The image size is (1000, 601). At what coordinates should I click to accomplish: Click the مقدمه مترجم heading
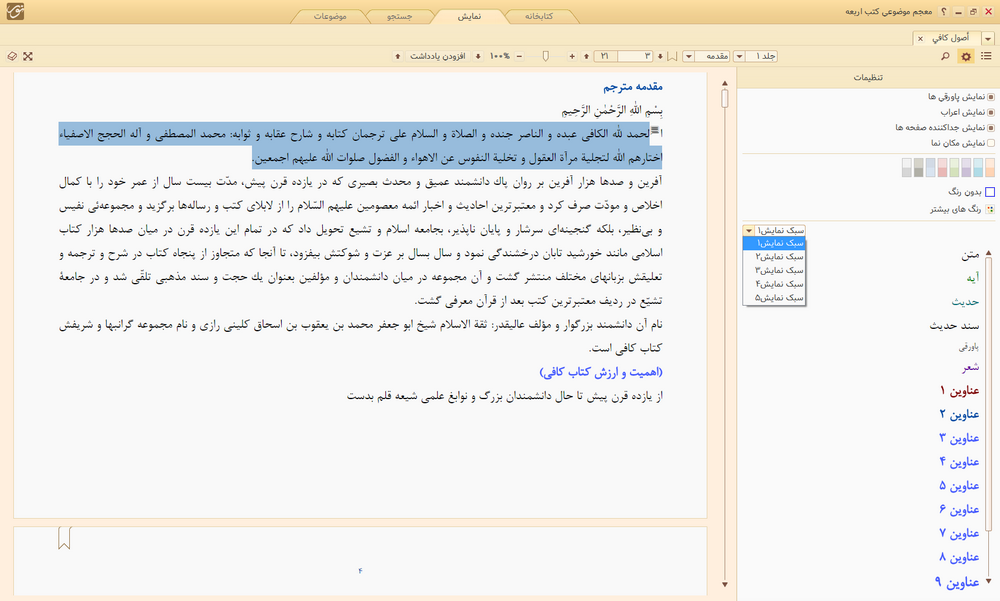click(x=633, y=86)
